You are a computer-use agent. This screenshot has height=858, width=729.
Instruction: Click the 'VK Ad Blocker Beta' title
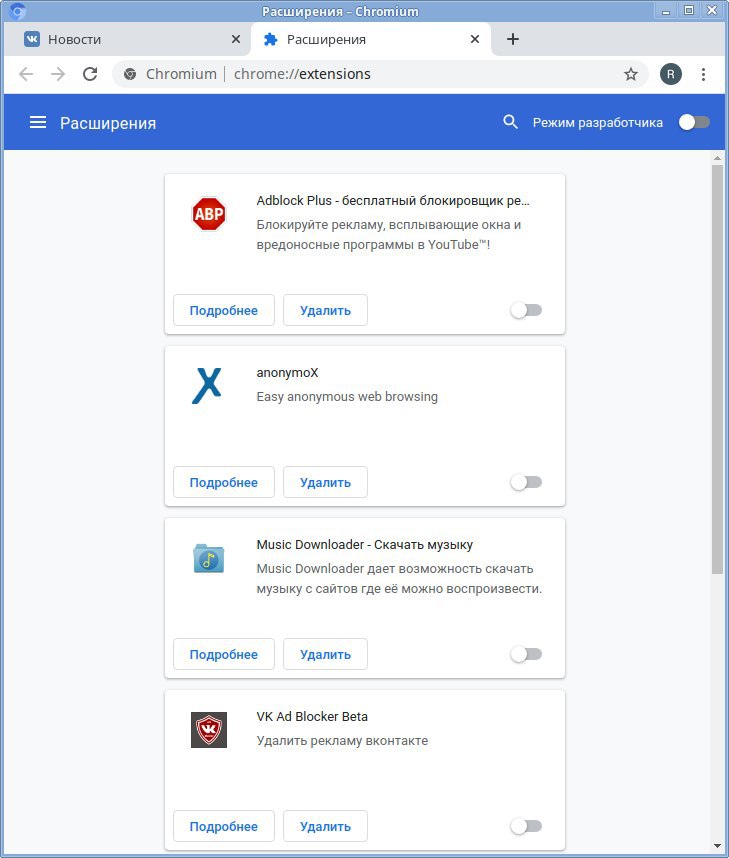(x=312, y=716)
